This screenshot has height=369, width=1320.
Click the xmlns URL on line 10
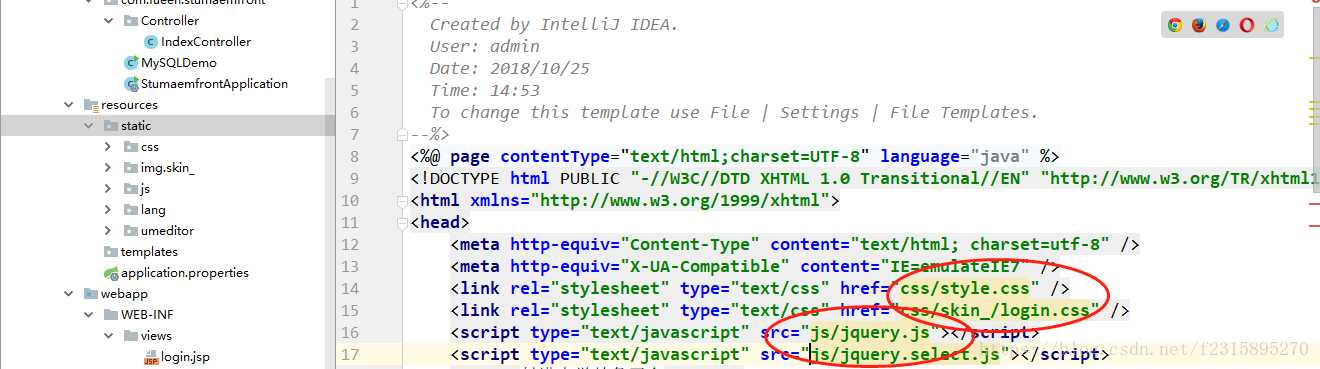[680, 200]
